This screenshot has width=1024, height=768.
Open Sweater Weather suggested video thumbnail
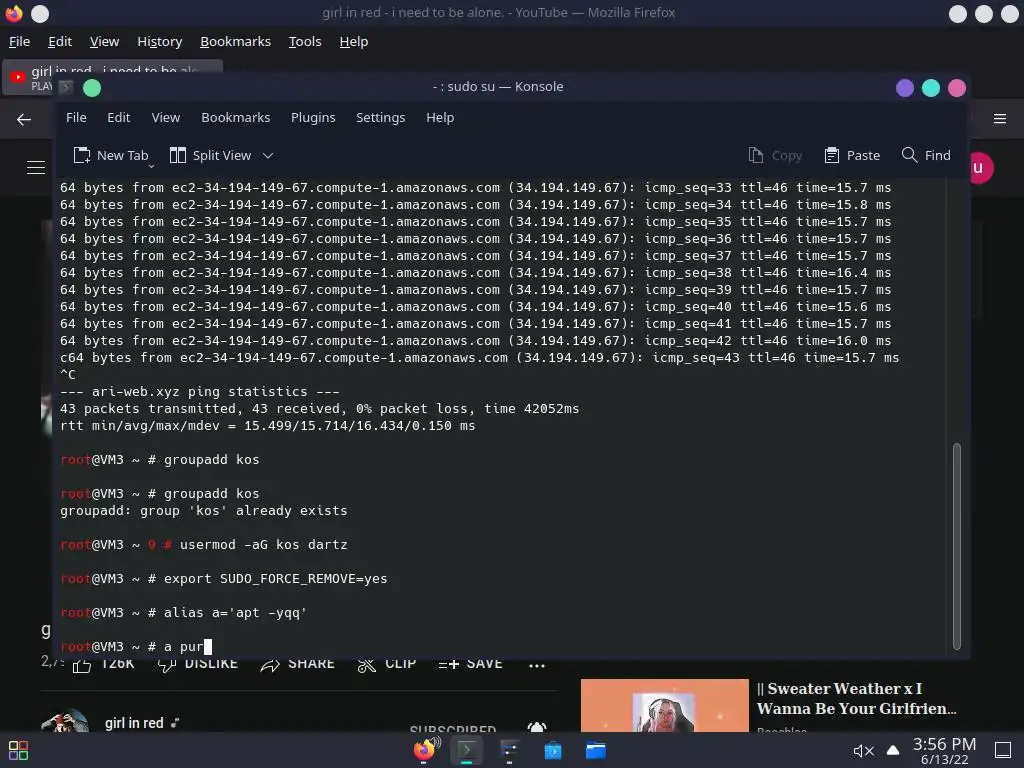click(x=665, y=705)
